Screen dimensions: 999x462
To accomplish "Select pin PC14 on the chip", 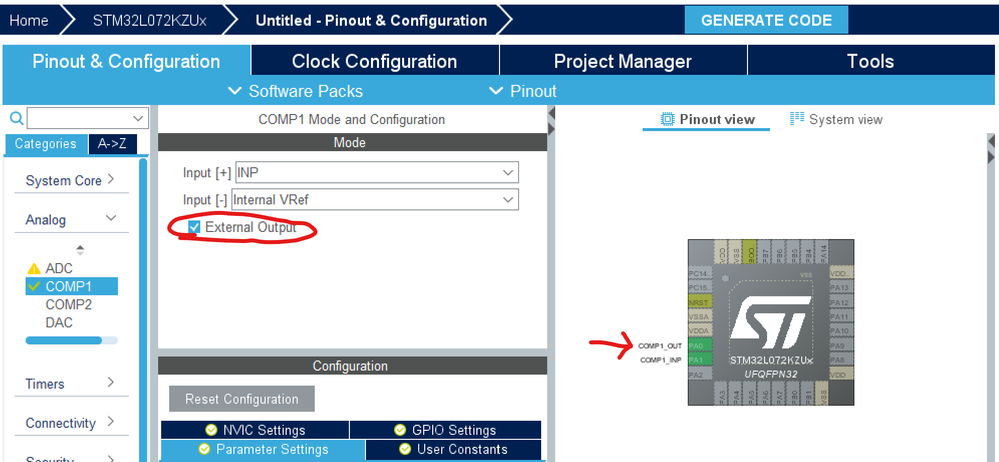I will click(x=700, y=273).
